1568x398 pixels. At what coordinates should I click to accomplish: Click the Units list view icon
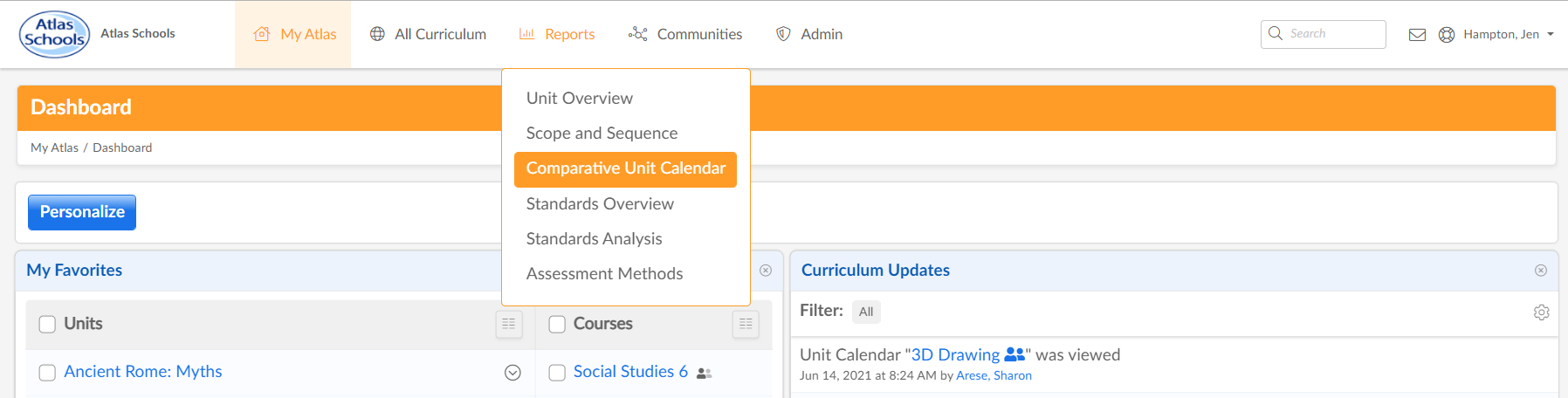click(509, 324)
